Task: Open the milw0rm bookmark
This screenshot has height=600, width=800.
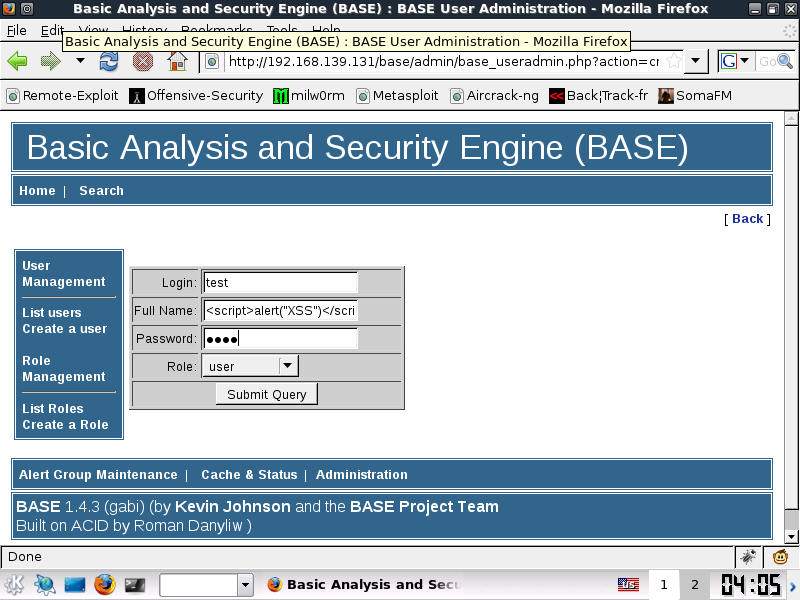Action: coord(309,95)
